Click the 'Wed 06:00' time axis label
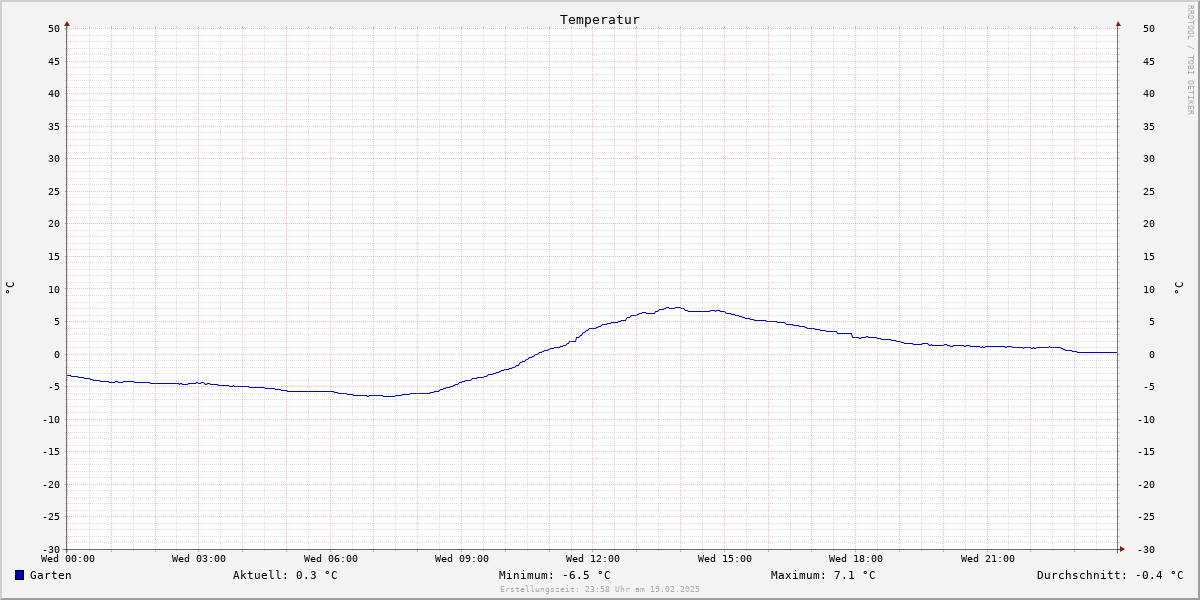This screenshot has width=1200, height=600. pos(331,559)
